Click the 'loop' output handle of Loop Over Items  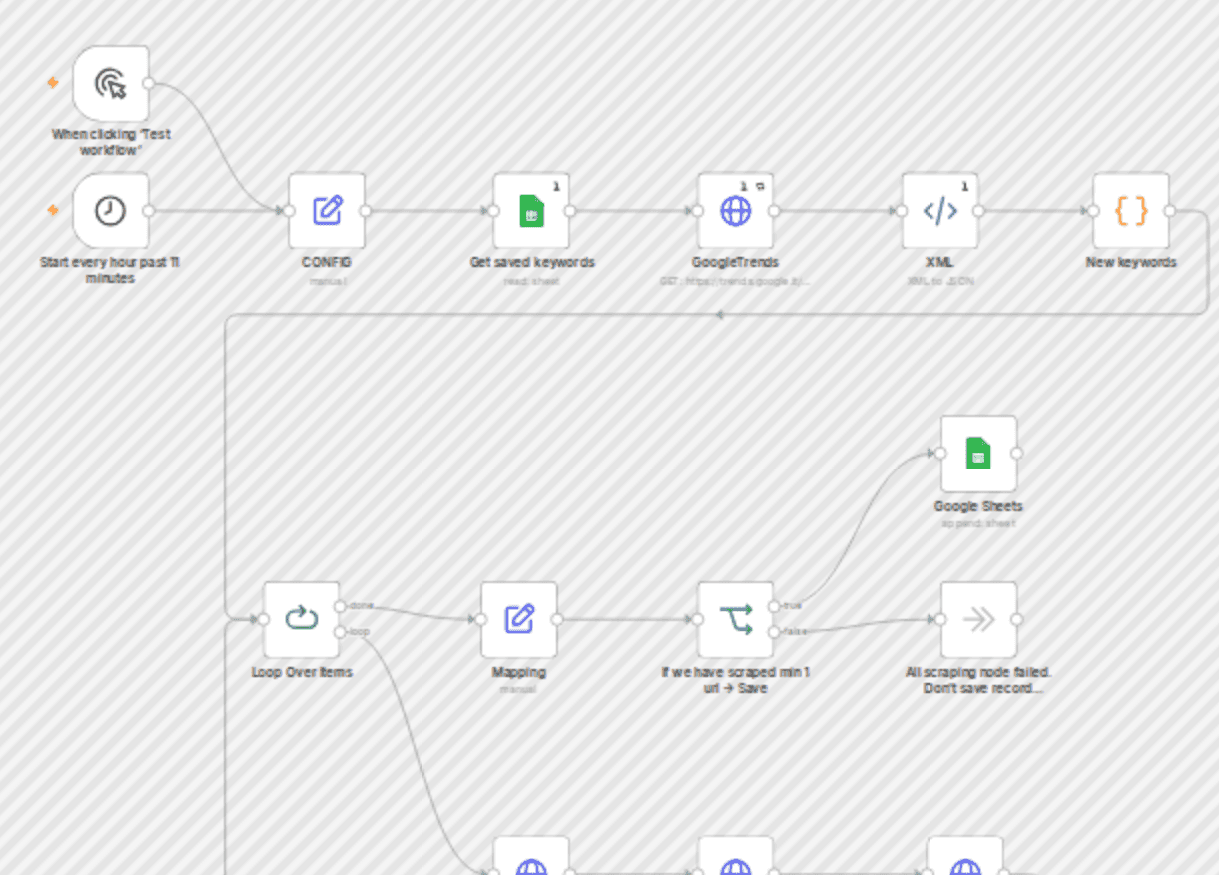(x=341, y=632)
